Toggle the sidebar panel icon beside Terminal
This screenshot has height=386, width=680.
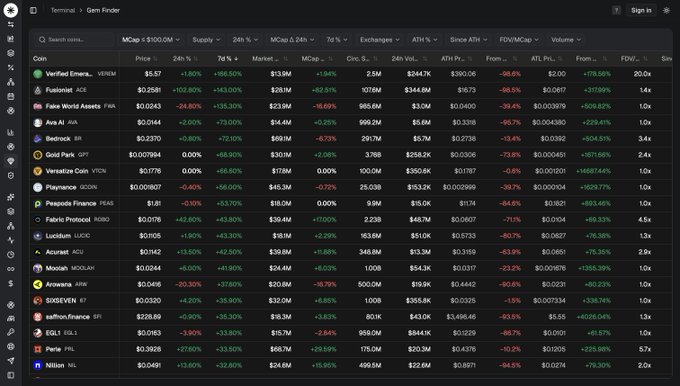(33, 10)
